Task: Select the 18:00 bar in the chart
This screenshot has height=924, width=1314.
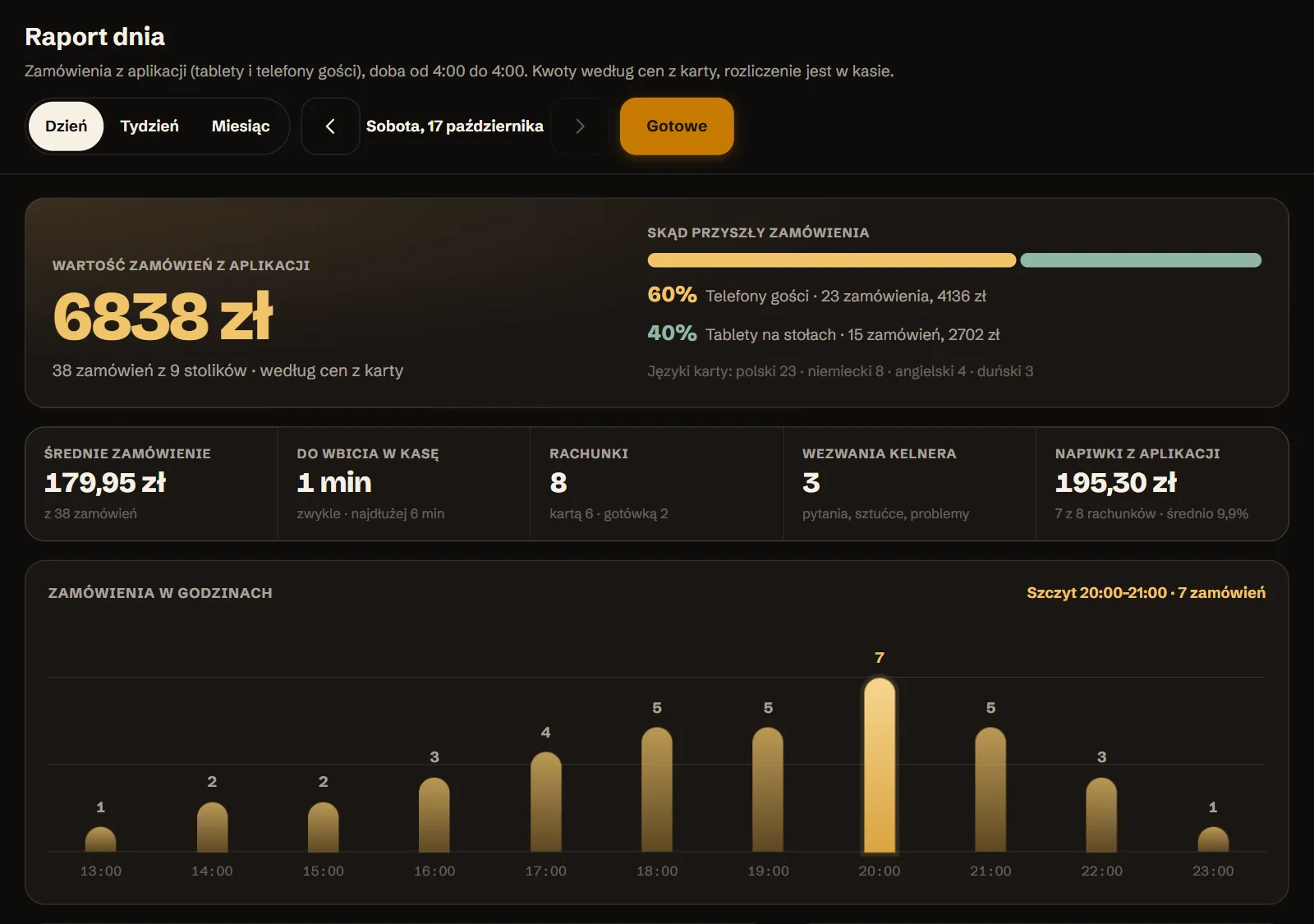Action: (657, 790)
